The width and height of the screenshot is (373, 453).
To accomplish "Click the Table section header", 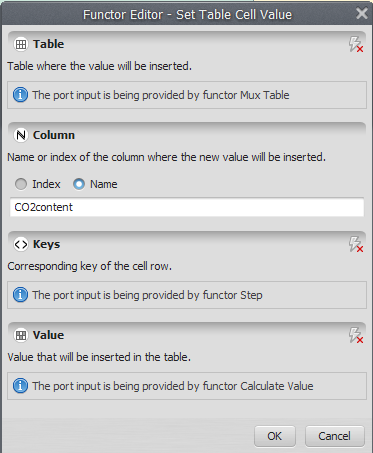I will 48,44.
